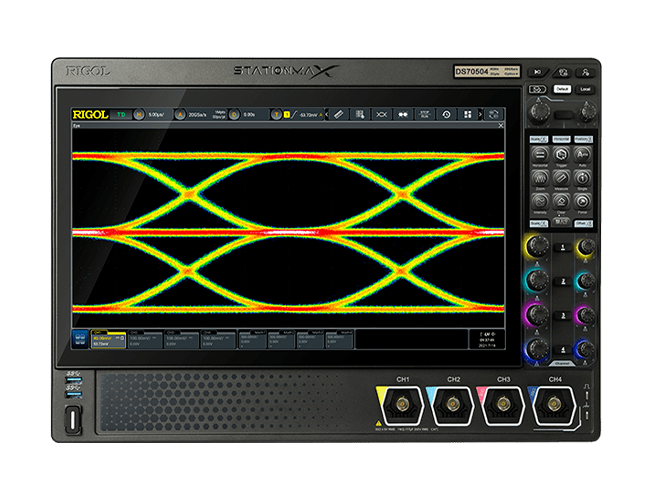Toggle the CH2 label box
The image size is (652, 500).
click(145, 339)
